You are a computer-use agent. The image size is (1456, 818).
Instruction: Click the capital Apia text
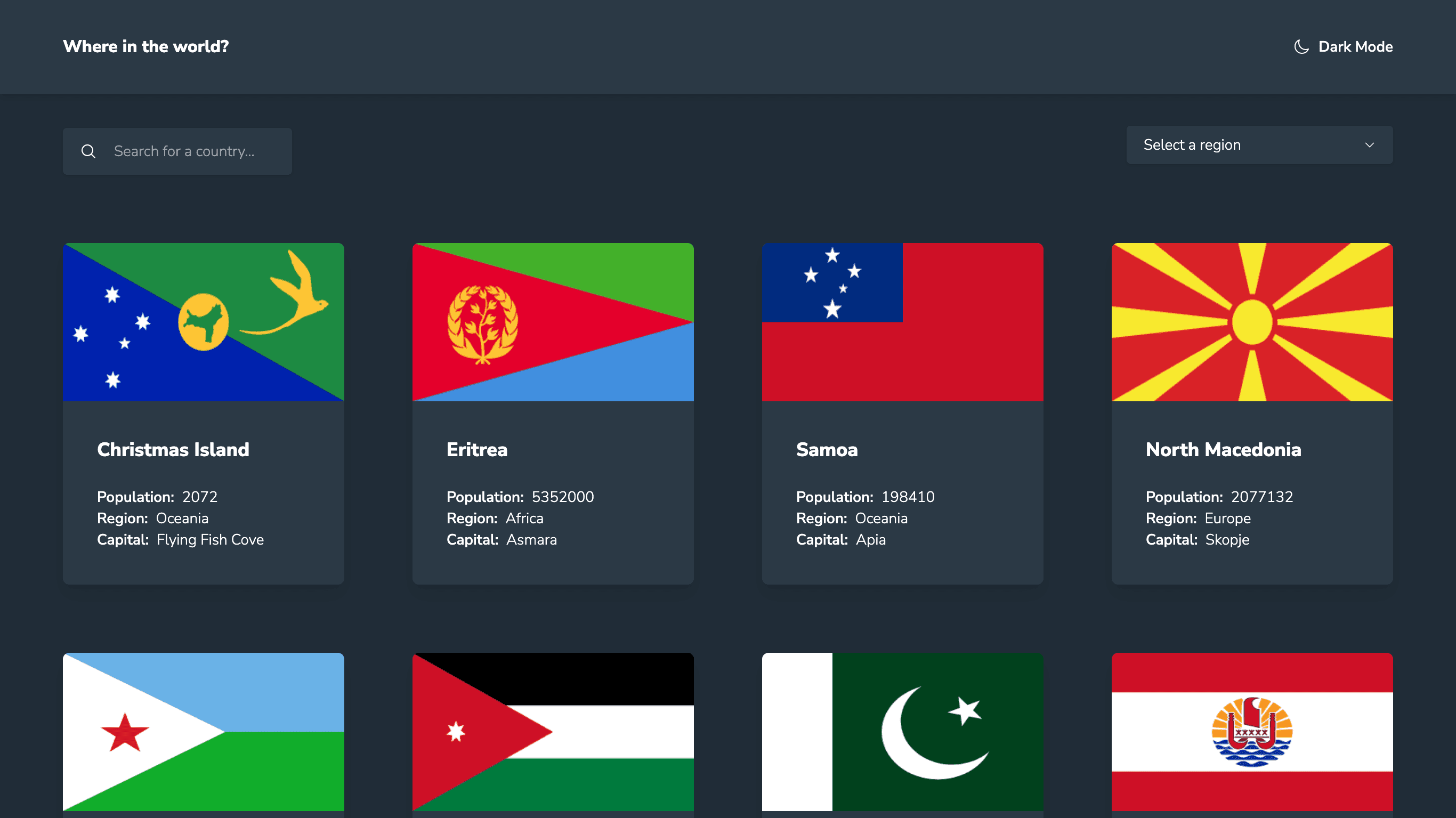tap(870, 539)
